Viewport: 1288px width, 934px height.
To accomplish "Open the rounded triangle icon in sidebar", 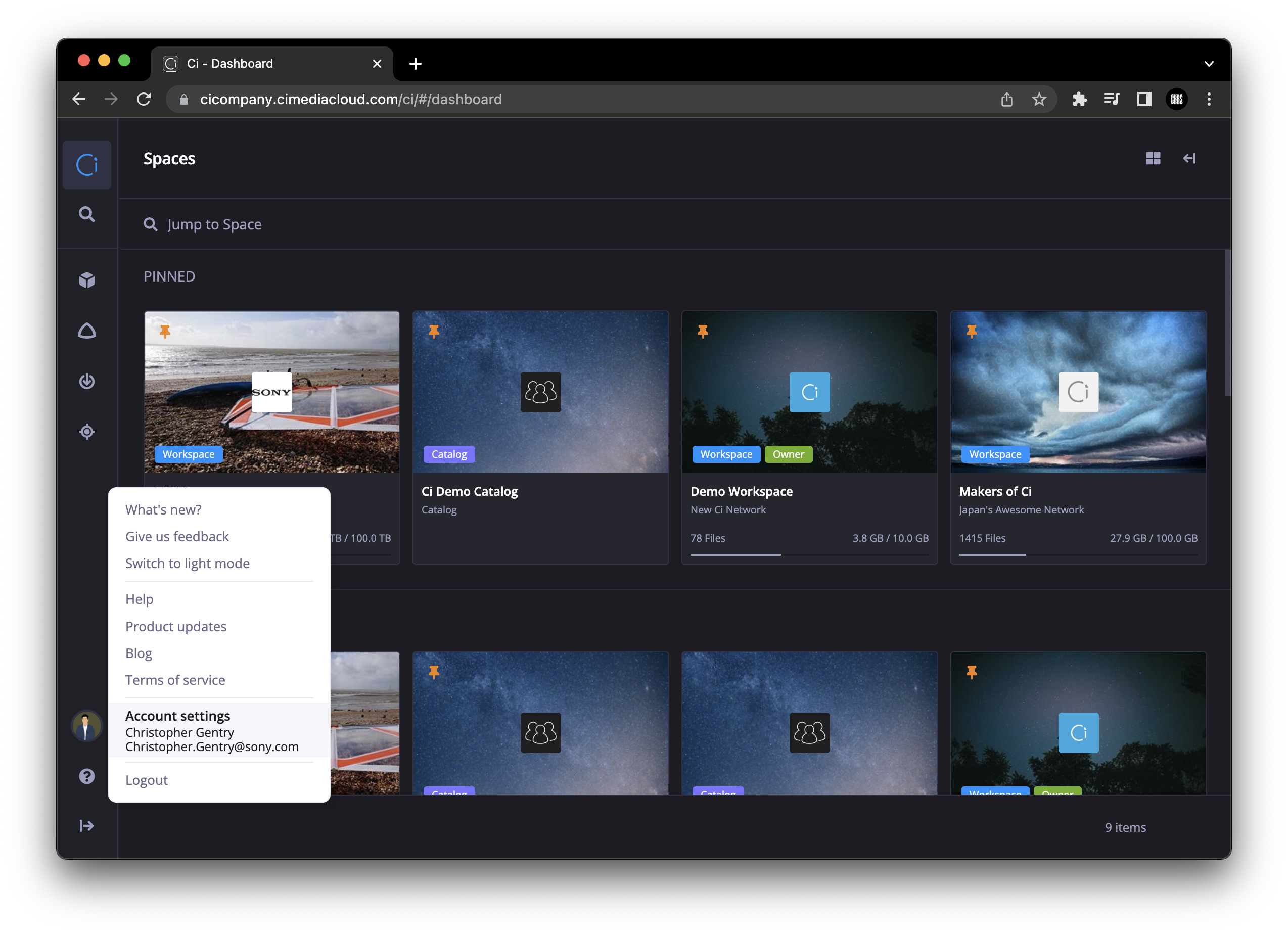I will pos(87,331).
